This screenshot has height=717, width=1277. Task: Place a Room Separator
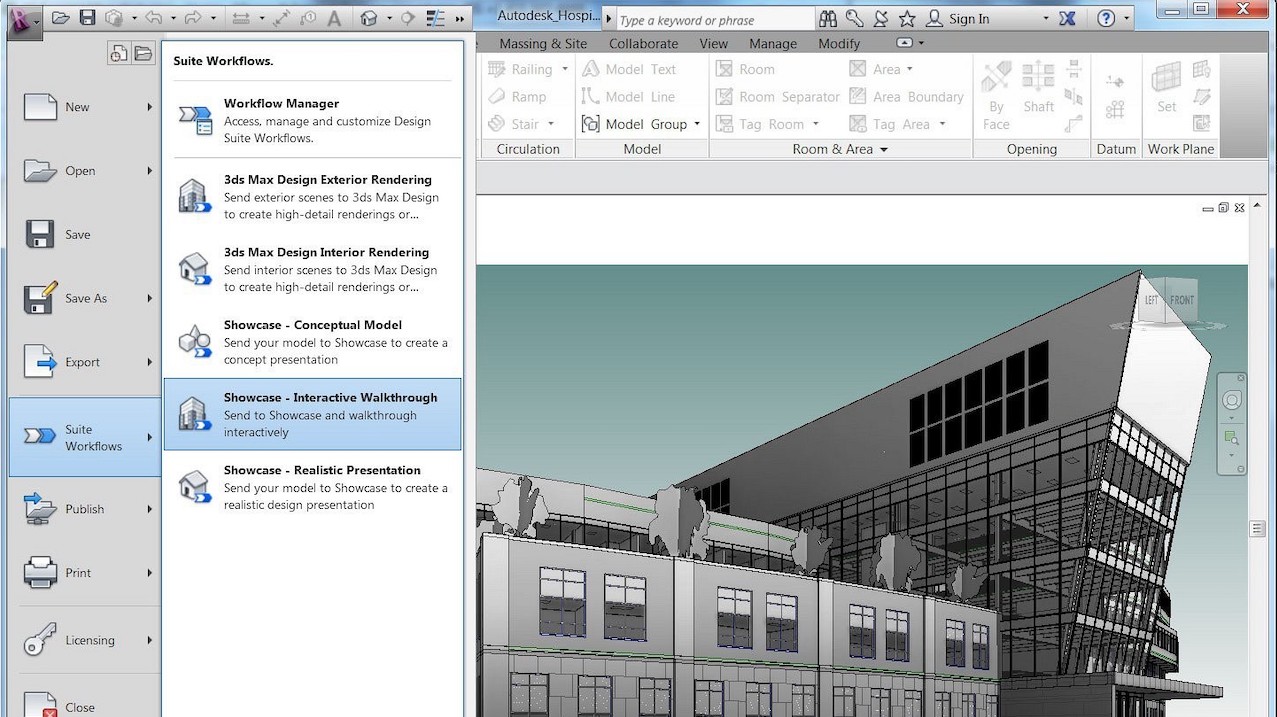click(789, 96)
